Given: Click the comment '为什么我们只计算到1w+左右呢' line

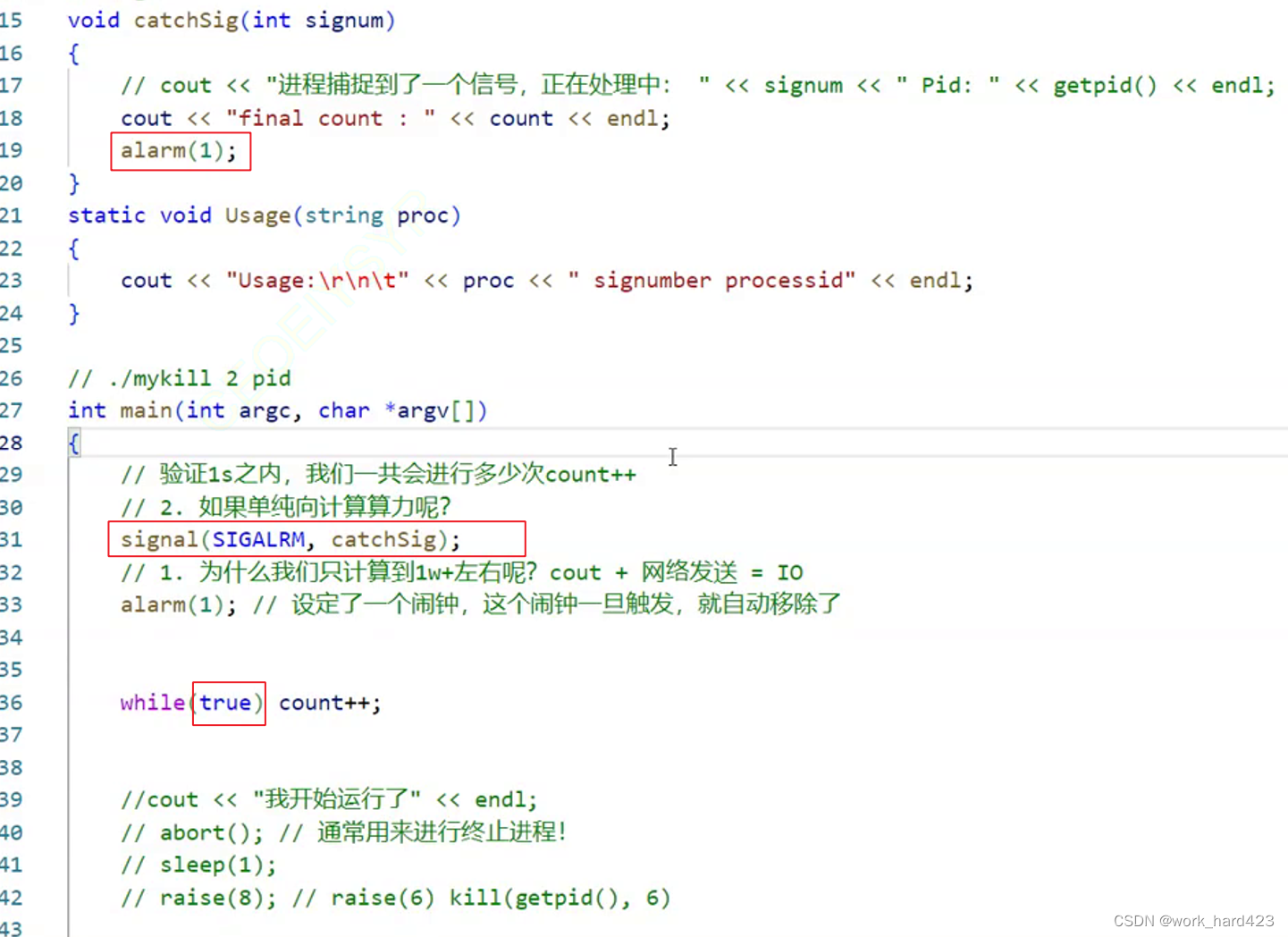Looking at the screenshot, I should 462,572.
